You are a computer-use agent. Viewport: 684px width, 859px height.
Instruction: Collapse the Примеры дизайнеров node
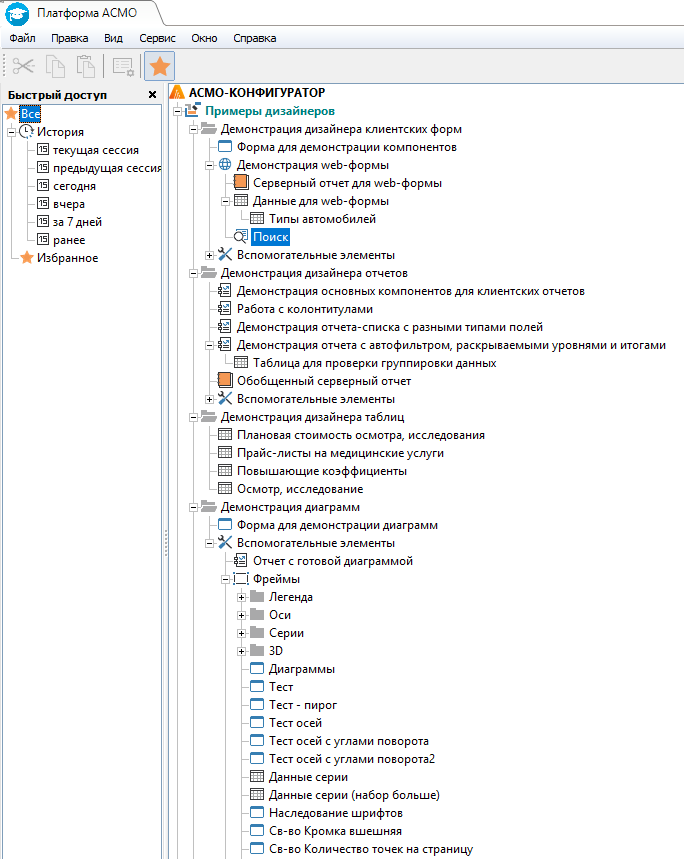coord(177,111)
